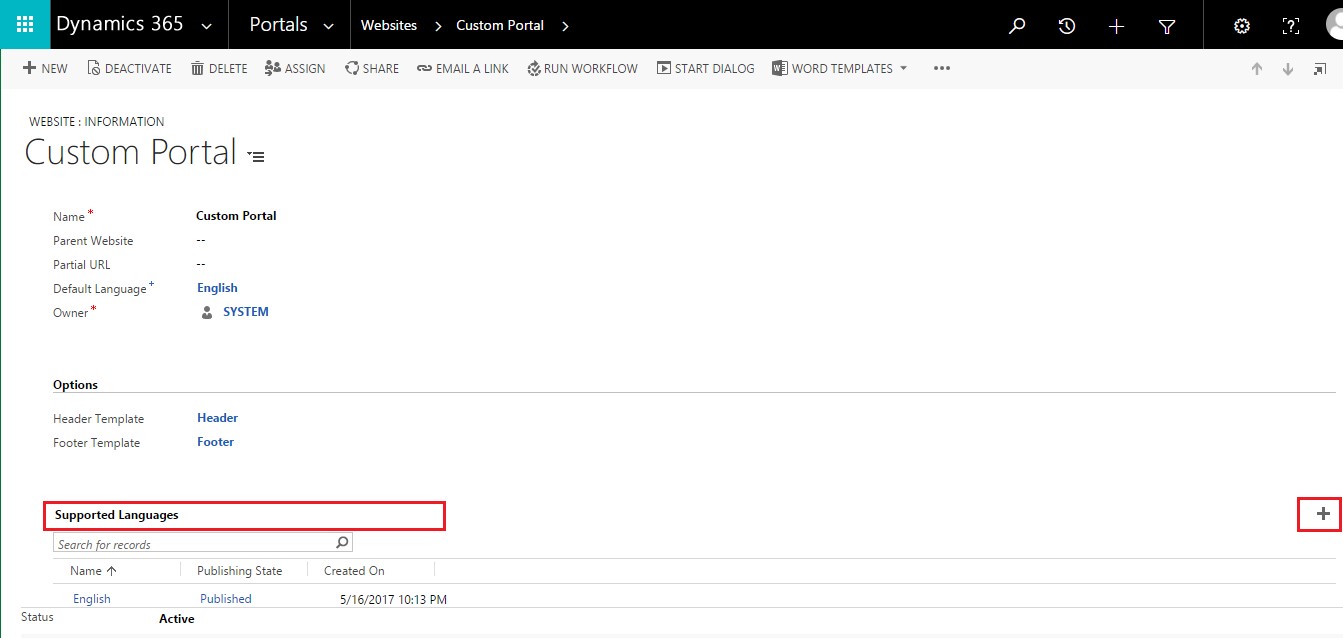Click the Custom Portal breadcrumb
Viewport: 1343px width, 638px height.
(x=500, y=25)
